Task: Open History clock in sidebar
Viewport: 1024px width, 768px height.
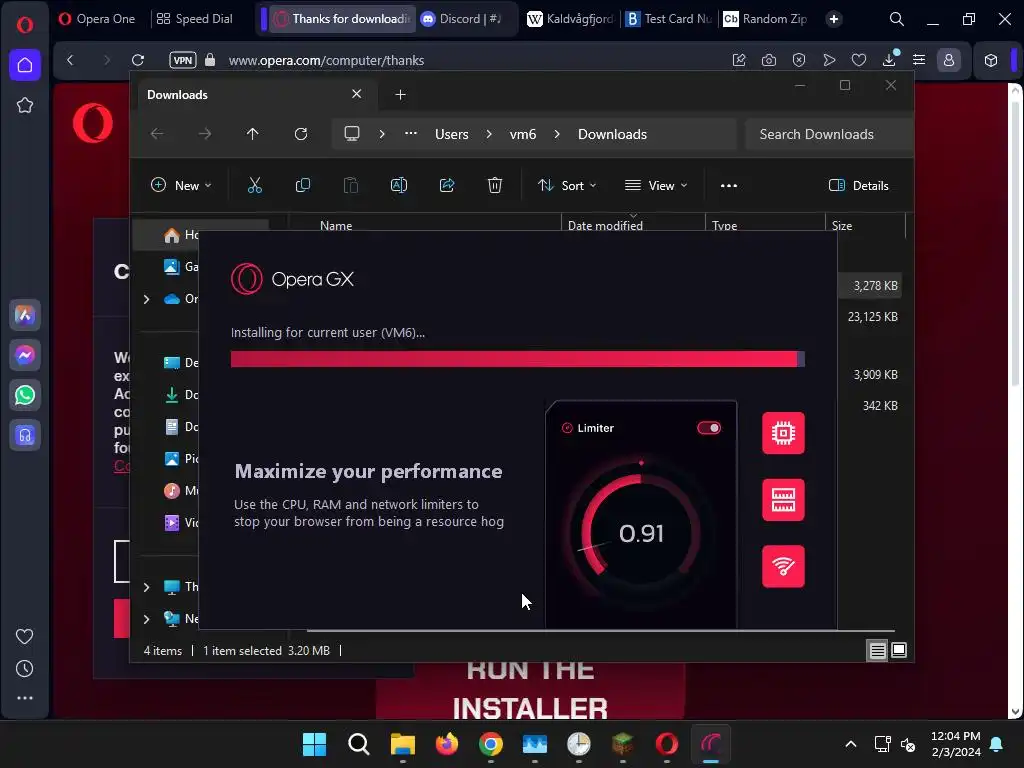Action: (25, 668)
